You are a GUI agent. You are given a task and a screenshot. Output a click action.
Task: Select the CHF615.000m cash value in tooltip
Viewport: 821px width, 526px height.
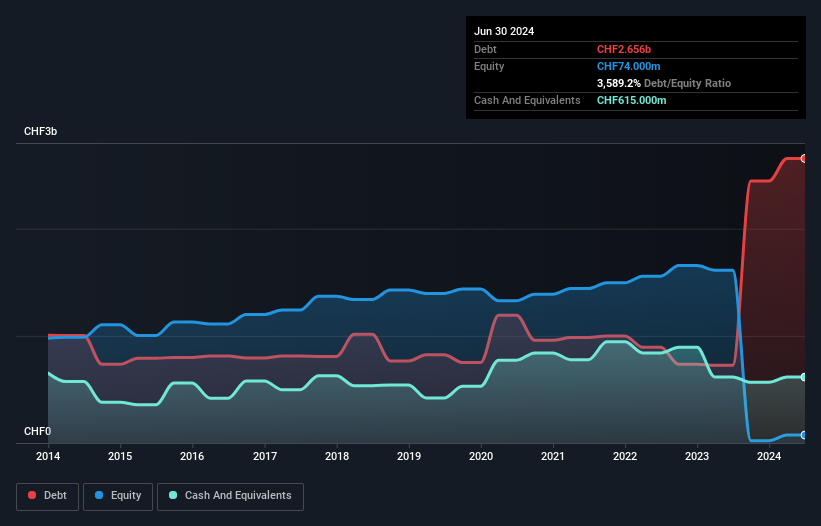[632, 100]
